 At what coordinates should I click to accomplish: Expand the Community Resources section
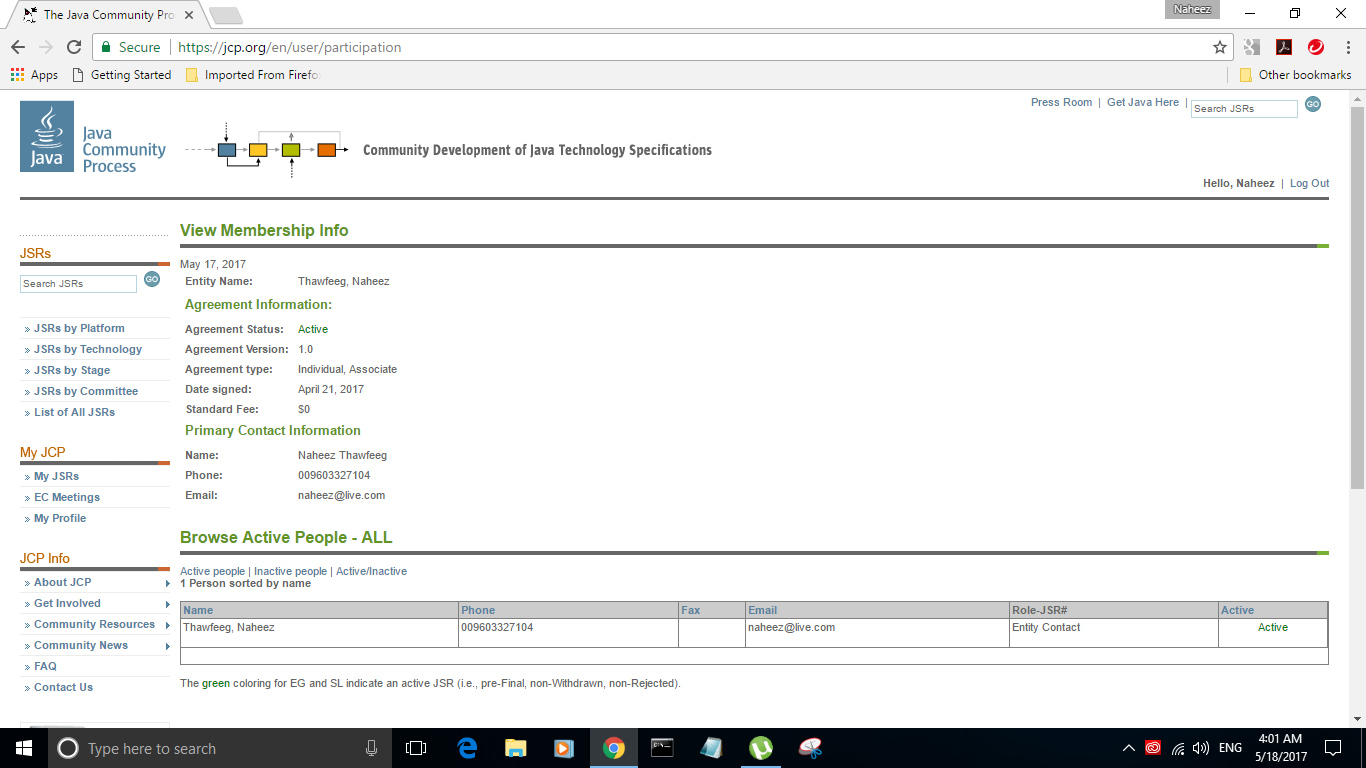point(95,624)
